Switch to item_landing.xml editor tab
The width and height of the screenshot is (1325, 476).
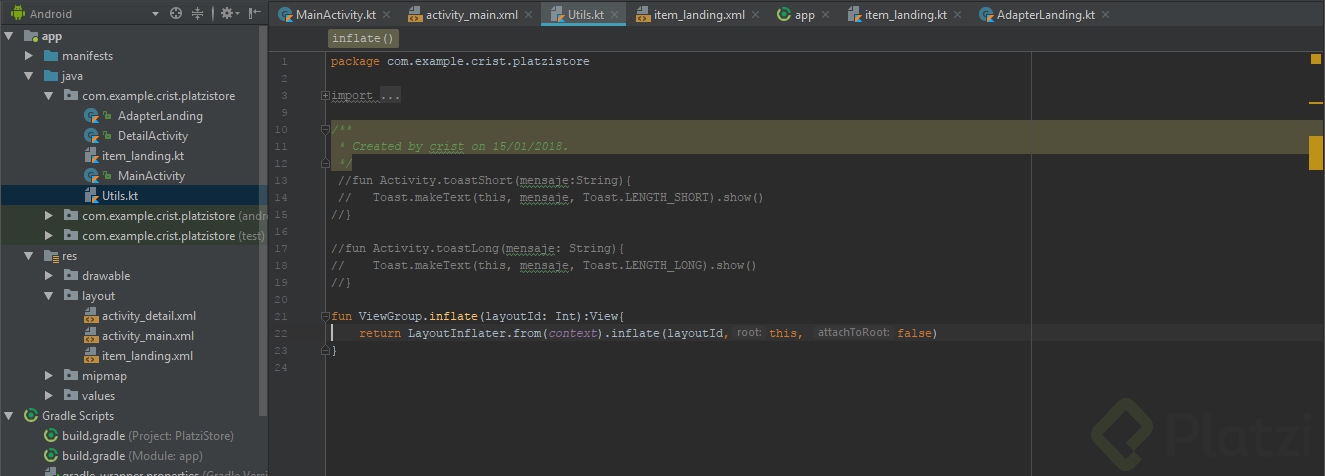click(698, 15)
